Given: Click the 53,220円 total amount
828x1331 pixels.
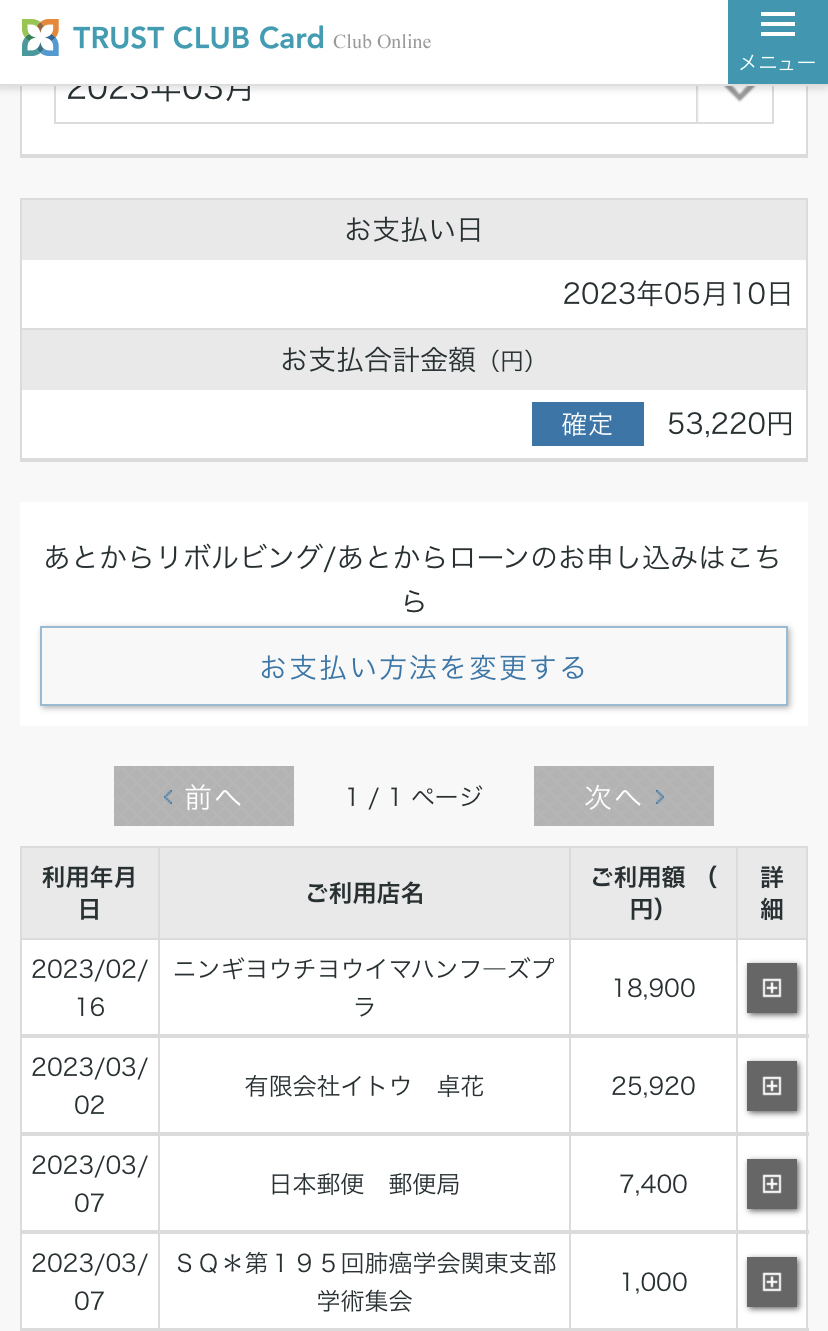Looking at the screenshot, I should click(x=730, y=424).
